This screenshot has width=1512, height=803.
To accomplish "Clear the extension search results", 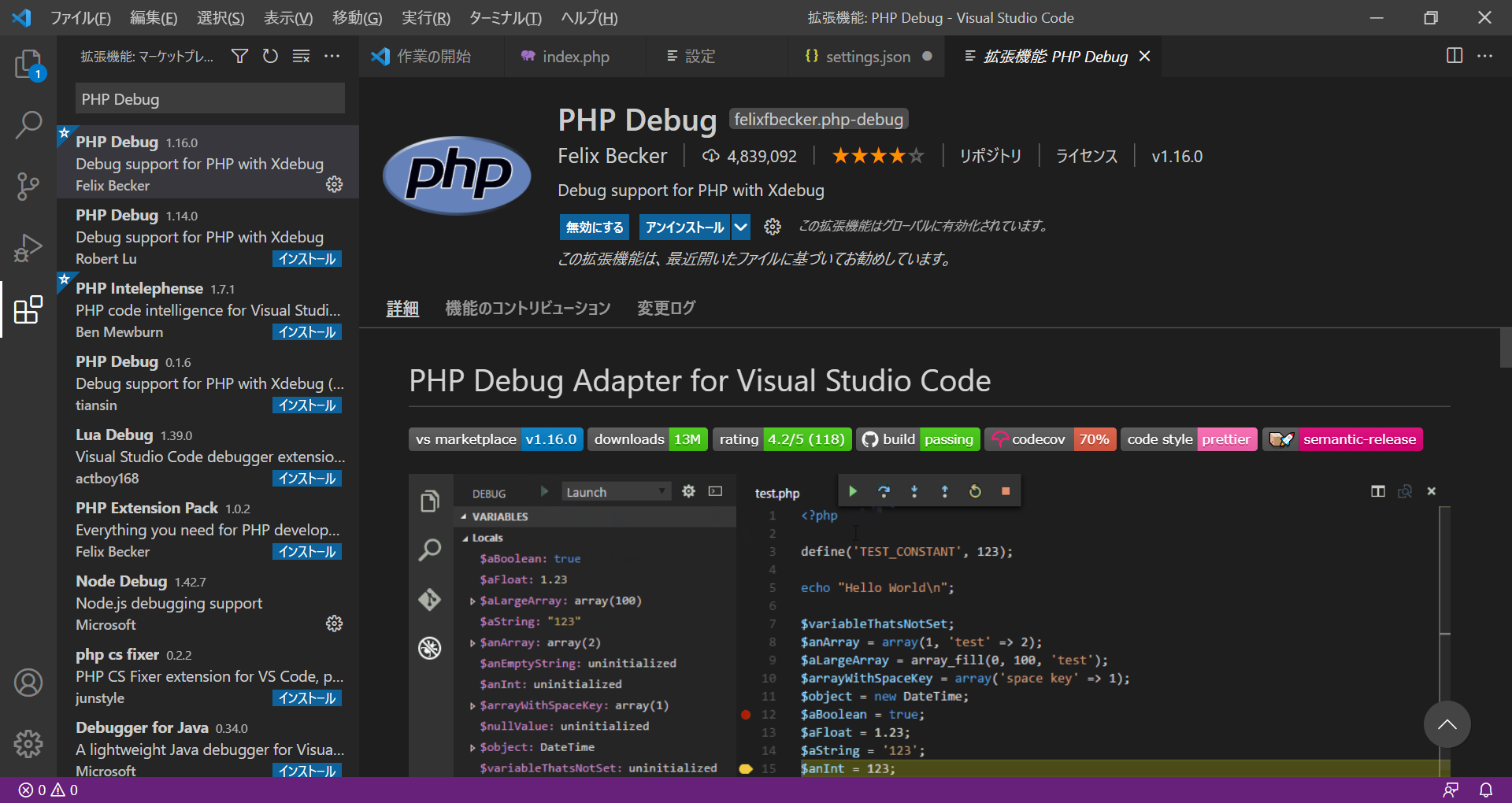I will click(x=301, y=56).
